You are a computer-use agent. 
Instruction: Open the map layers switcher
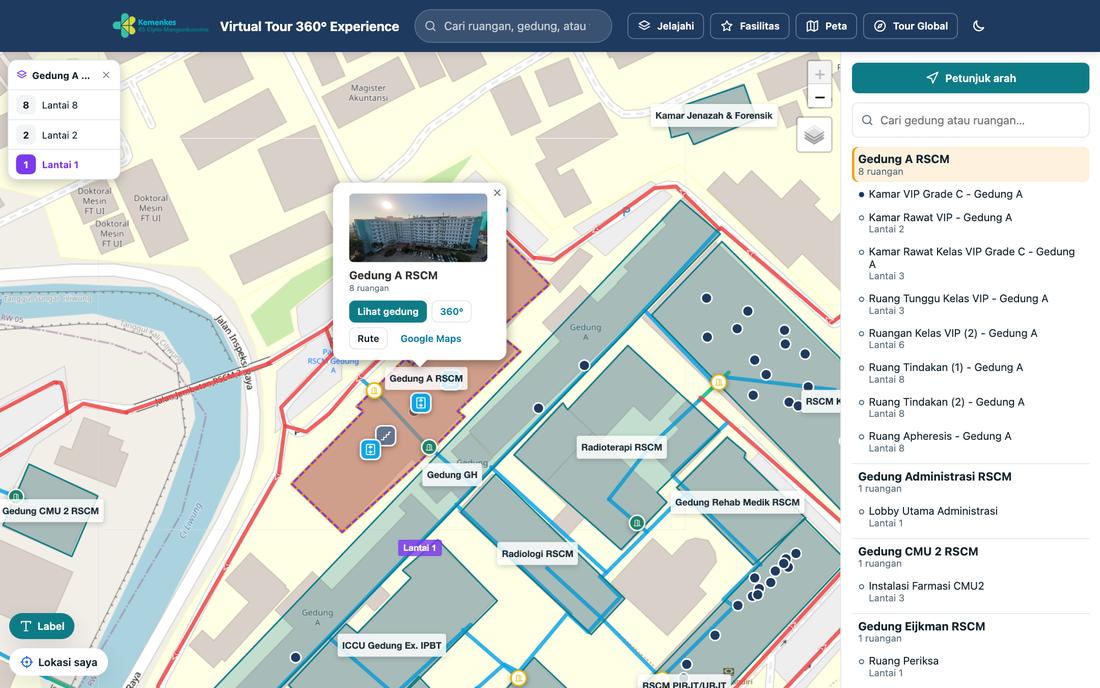(814, 135)
